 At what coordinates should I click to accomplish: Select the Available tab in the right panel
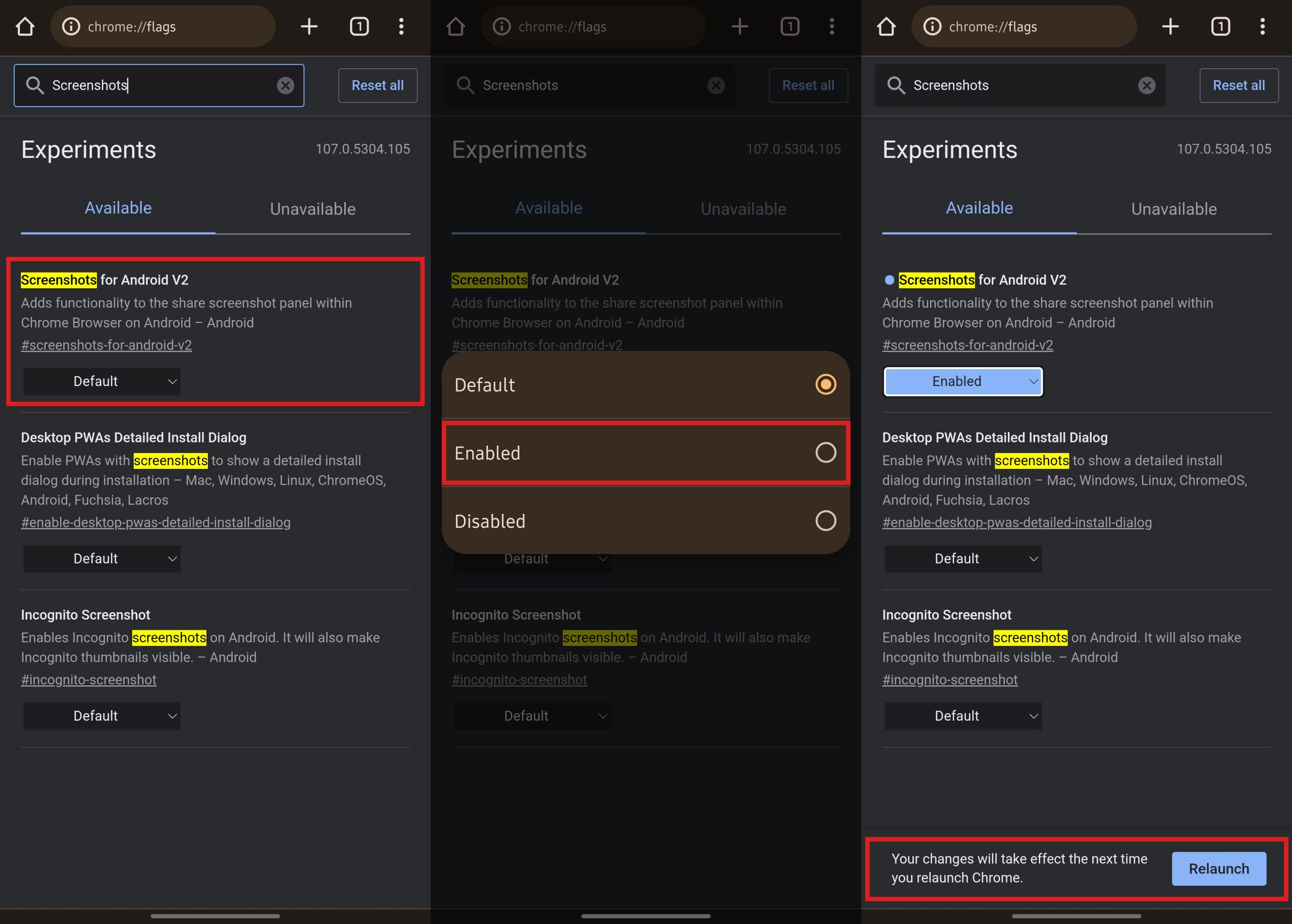coord(979,208)
